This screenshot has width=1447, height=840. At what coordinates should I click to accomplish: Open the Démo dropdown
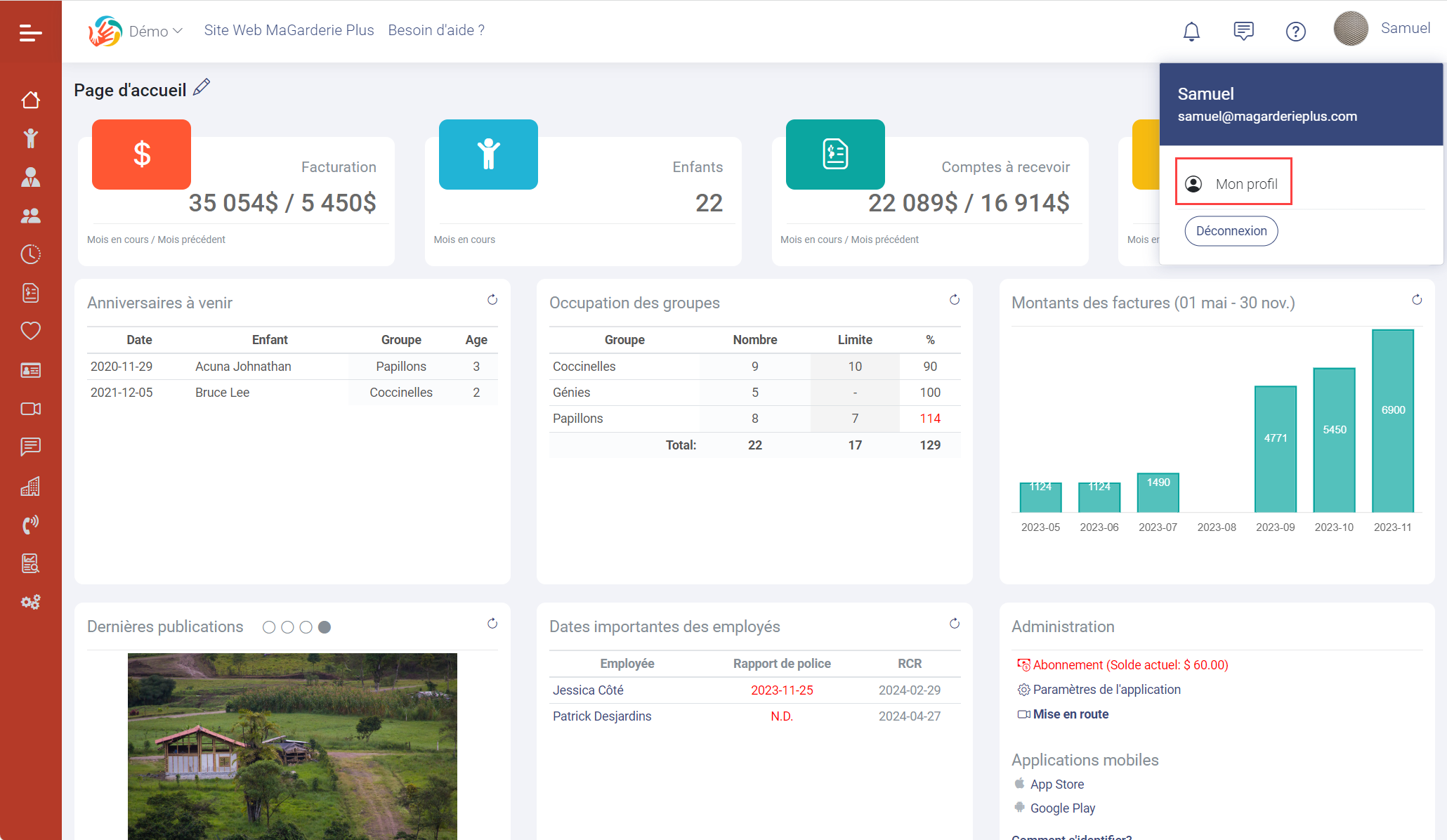point(156,31)
